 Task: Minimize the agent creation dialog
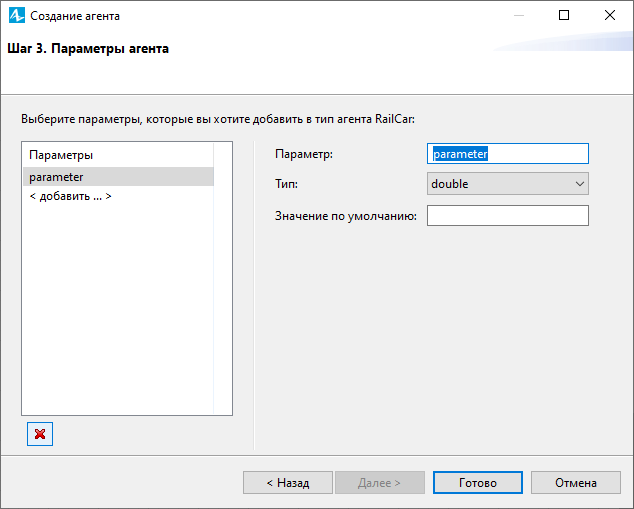519,15
